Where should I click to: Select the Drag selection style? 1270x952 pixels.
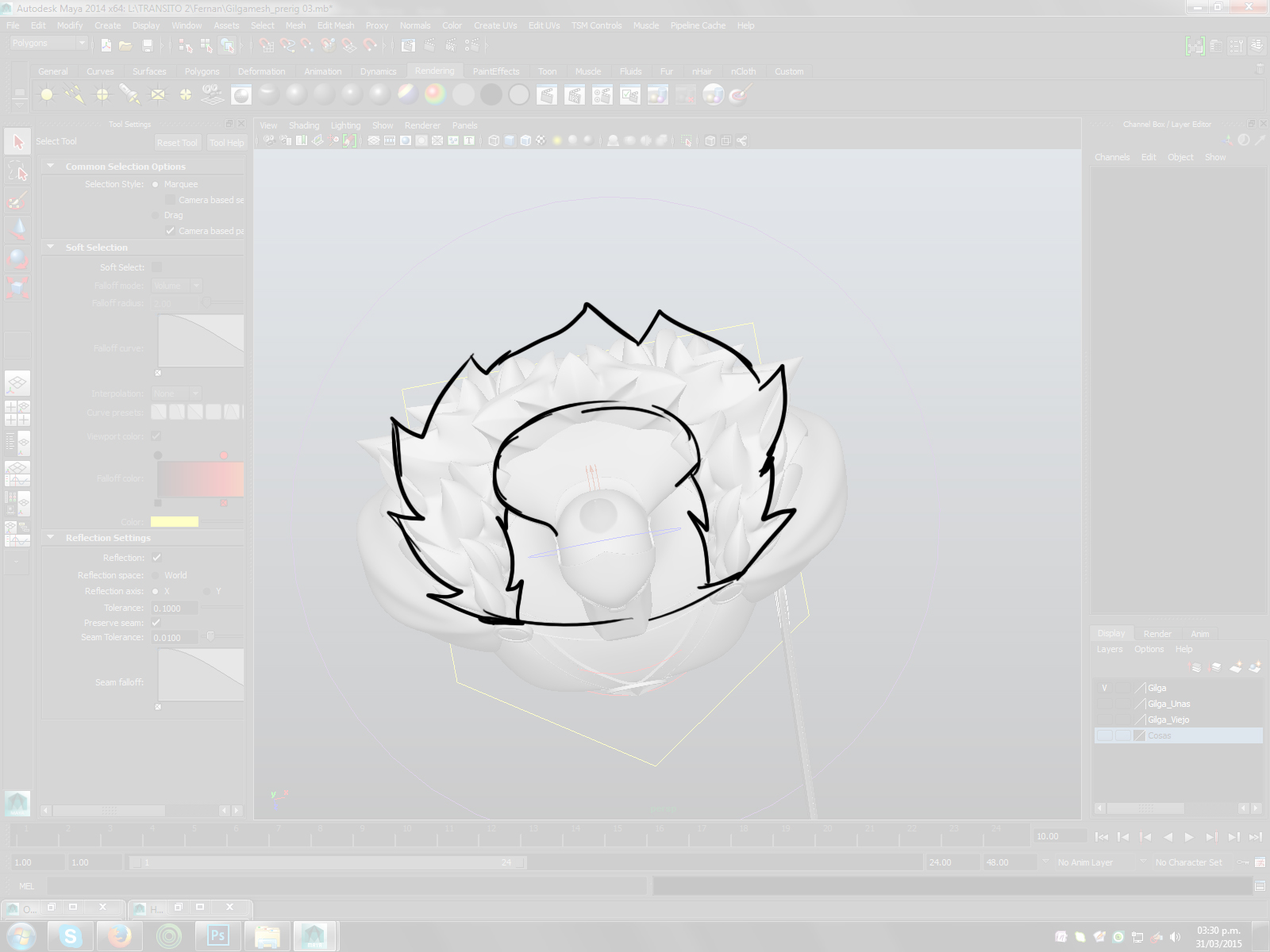[x=156, y=215]
